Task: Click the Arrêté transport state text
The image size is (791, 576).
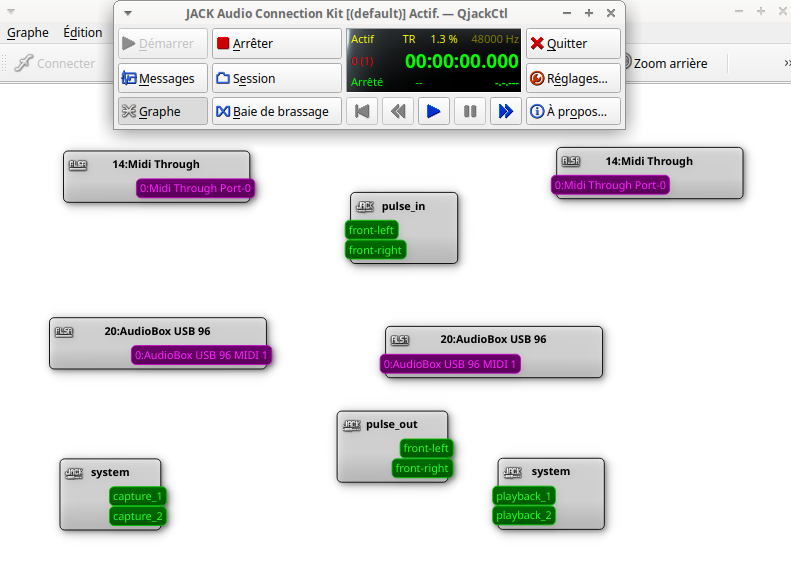Action: 367,82
